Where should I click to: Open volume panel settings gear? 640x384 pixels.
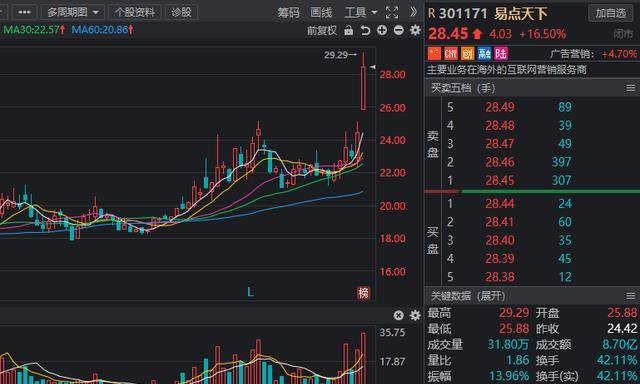tap(415, 315)
